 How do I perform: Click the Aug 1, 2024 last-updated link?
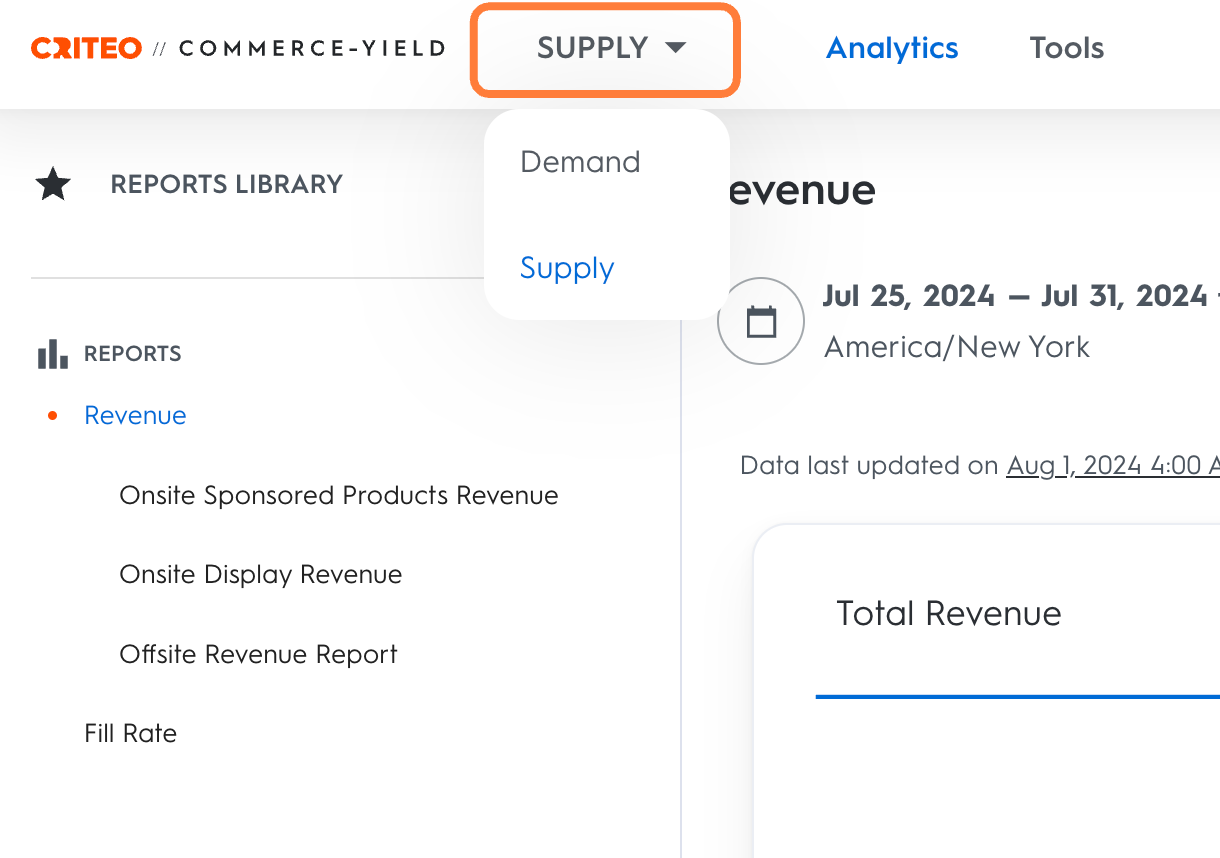coord(1112,466)
